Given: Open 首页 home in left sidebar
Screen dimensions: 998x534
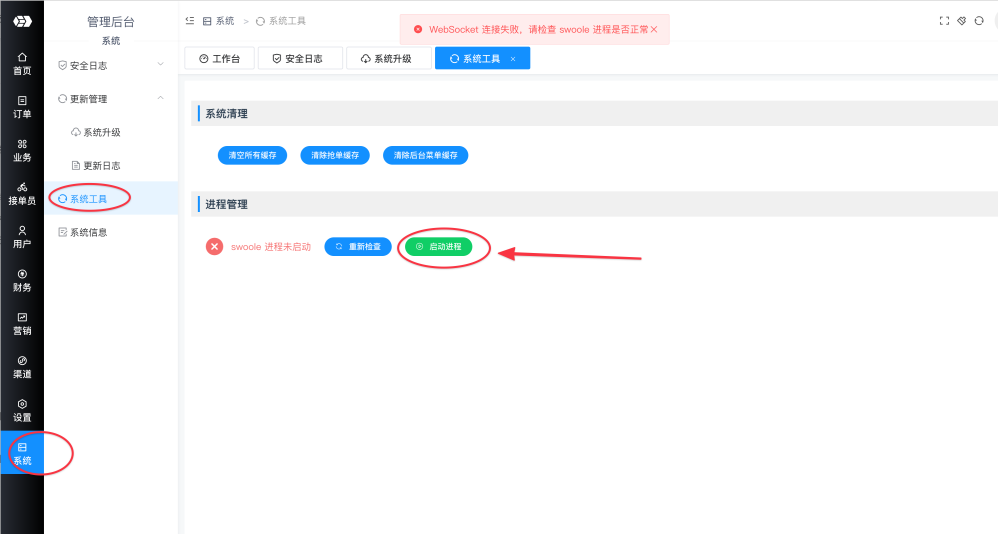Looking at the screenshot, I should click(22, 63).
